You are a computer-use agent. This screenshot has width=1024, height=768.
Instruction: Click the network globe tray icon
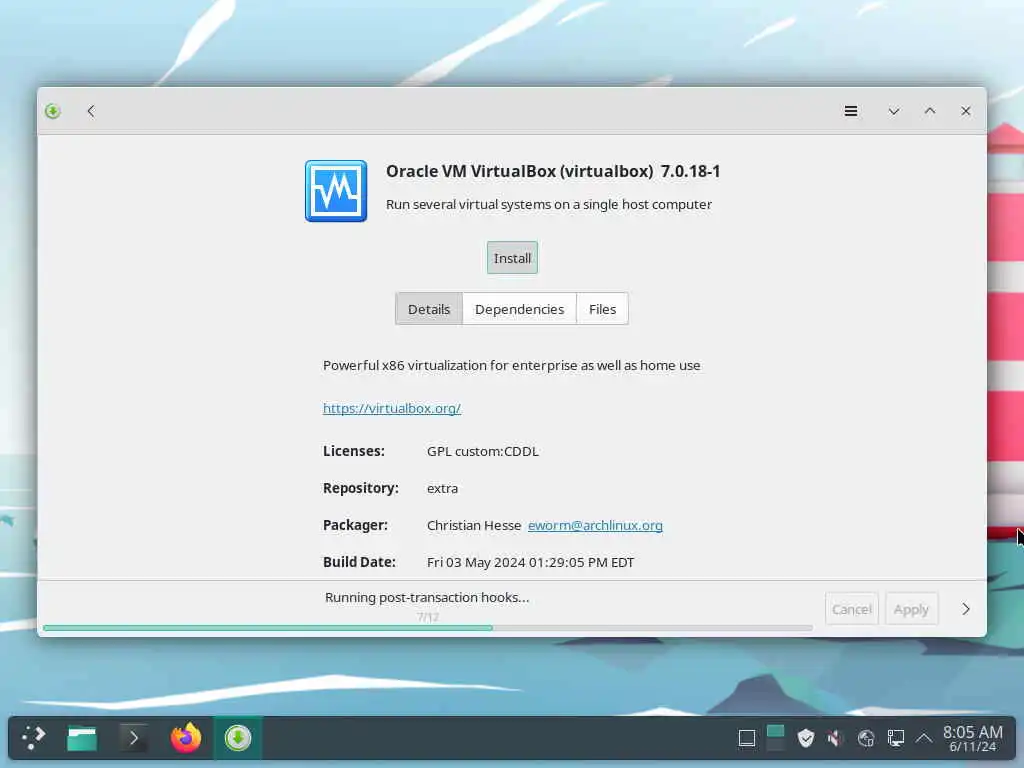click(x=866, y=739)
